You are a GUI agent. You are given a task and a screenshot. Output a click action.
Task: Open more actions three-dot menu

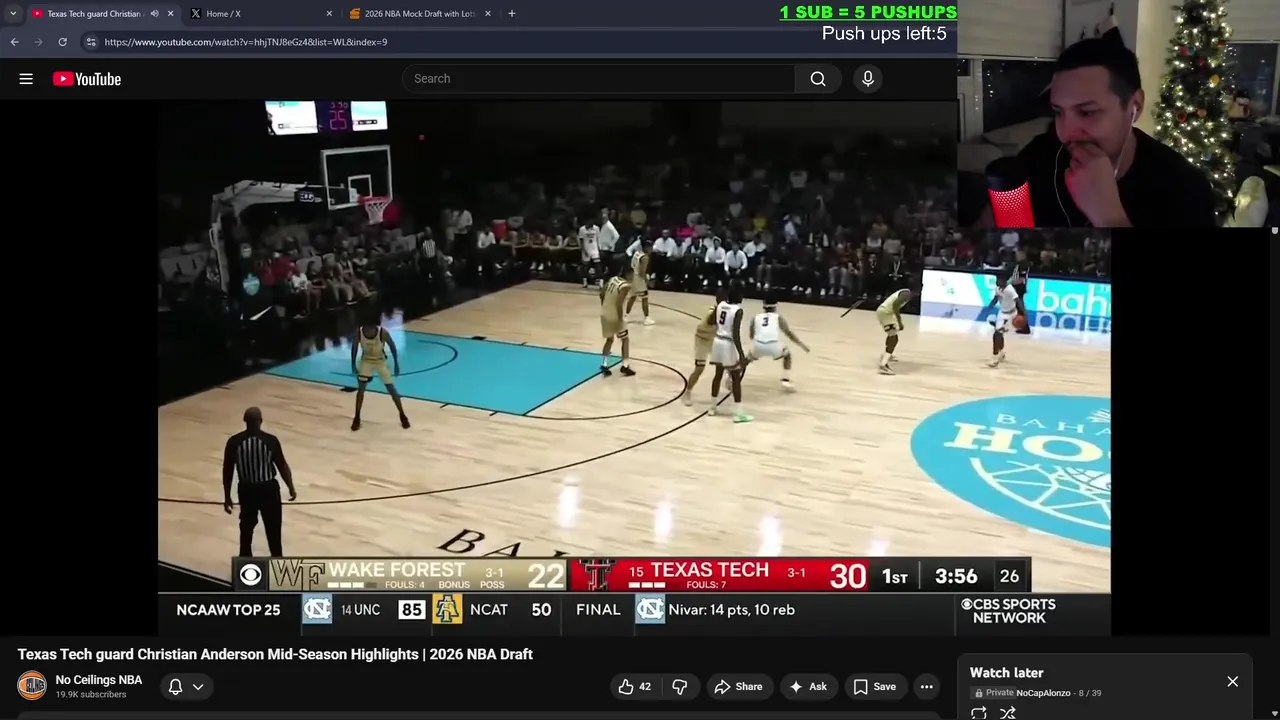(x=927, y=686)
